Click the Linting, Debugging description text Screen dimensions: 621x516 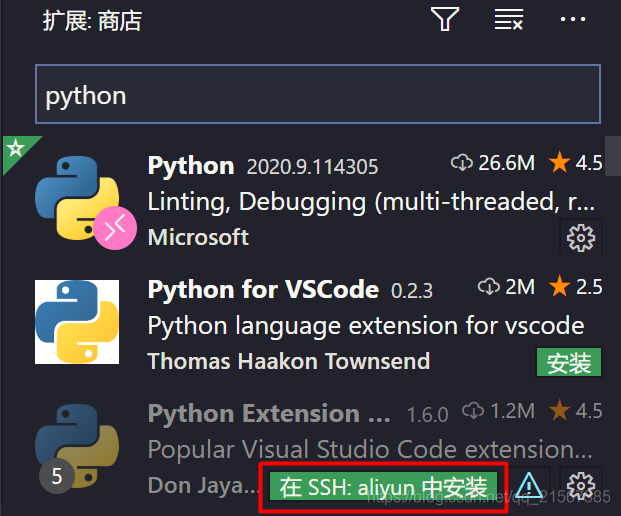(x=371, y=202)
